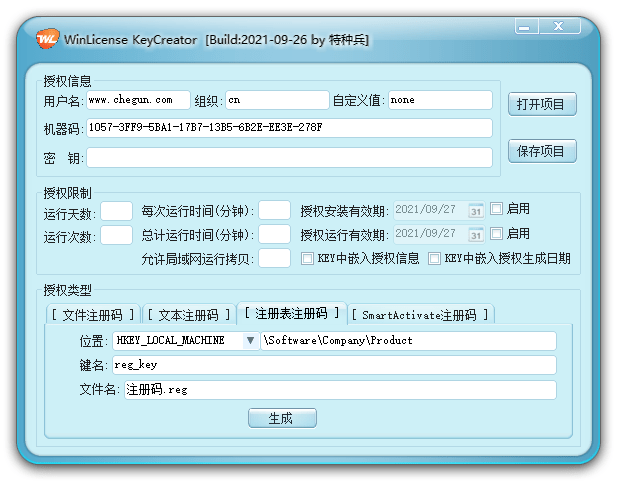Close the KeyCreator window
The image size is (617, 481).
click(560, 26)
